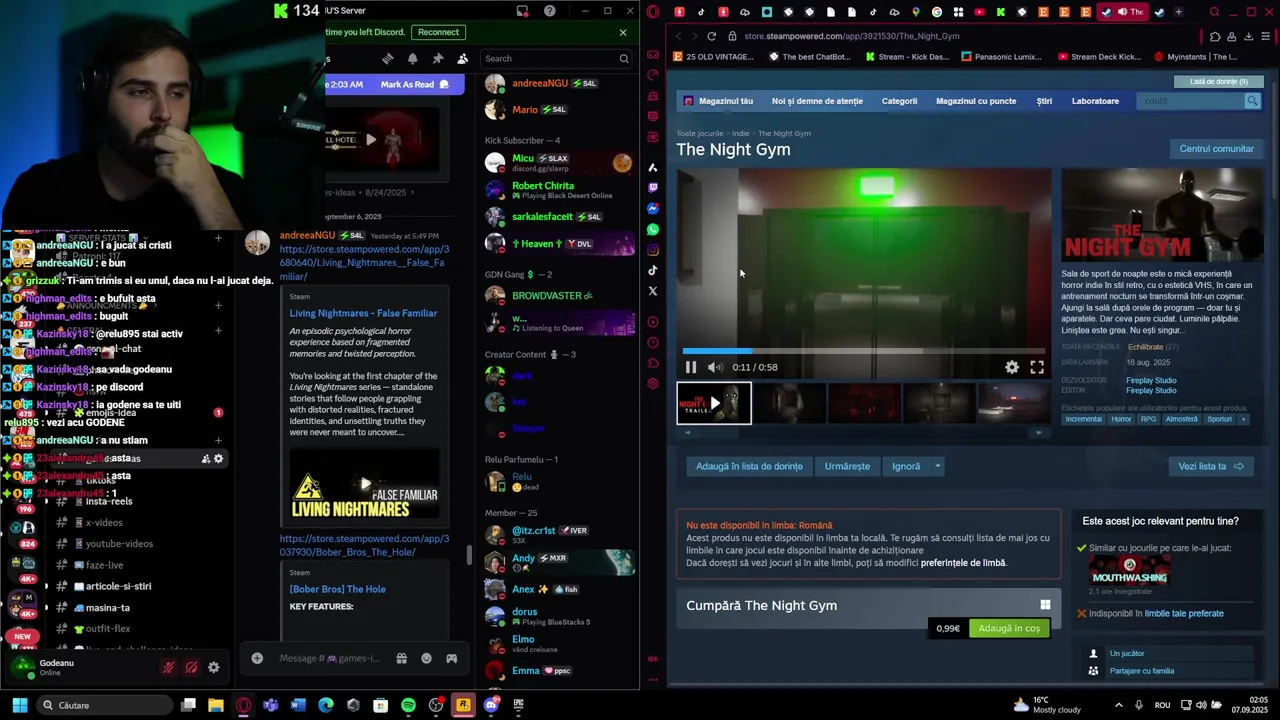Open 'Fireplay Studio' developer link
The width and height of the screenshot is (1280, 720).
click(x=1151, y=381)
